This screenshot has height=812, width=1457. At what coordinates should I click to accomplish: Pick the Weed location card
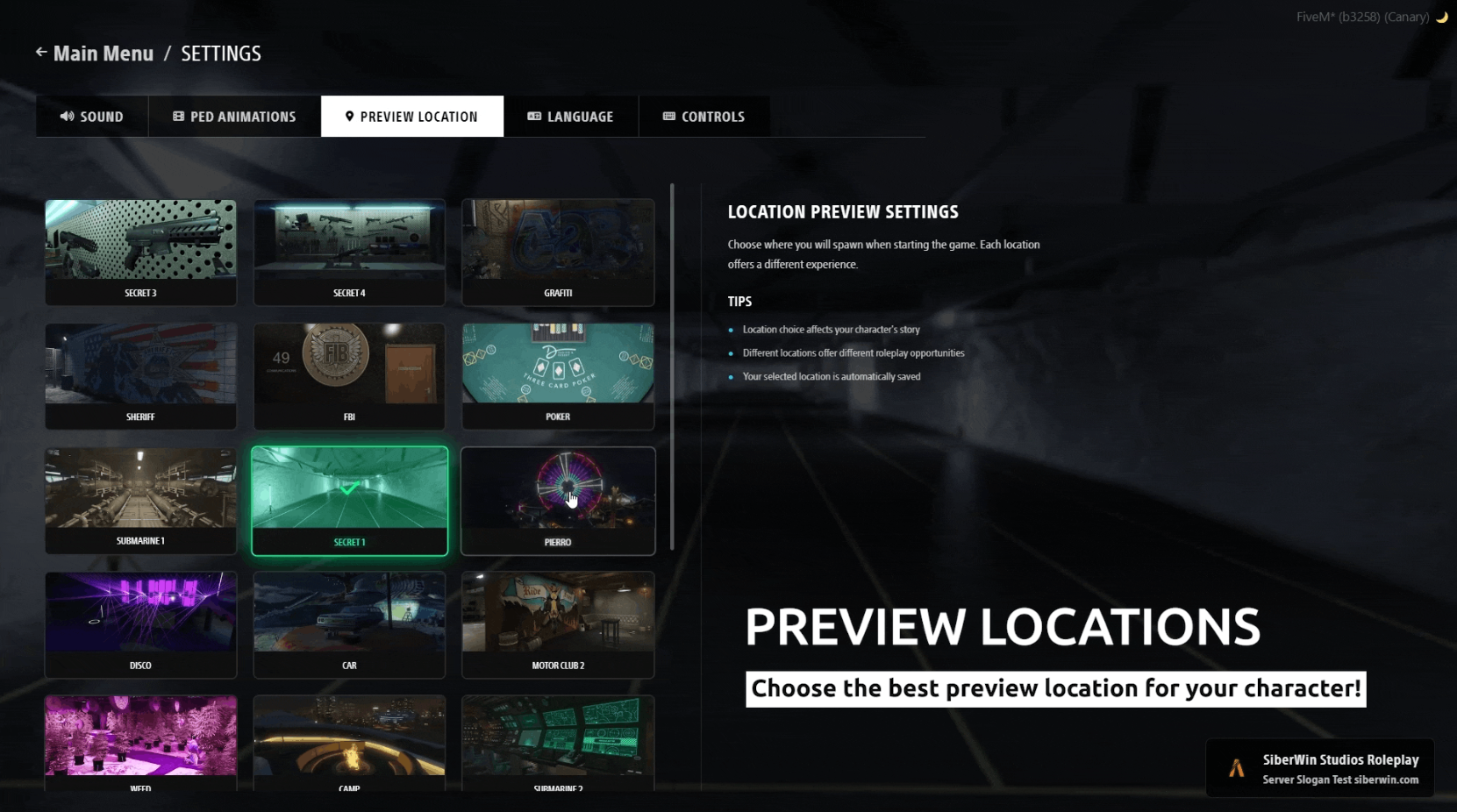[140, 744]
